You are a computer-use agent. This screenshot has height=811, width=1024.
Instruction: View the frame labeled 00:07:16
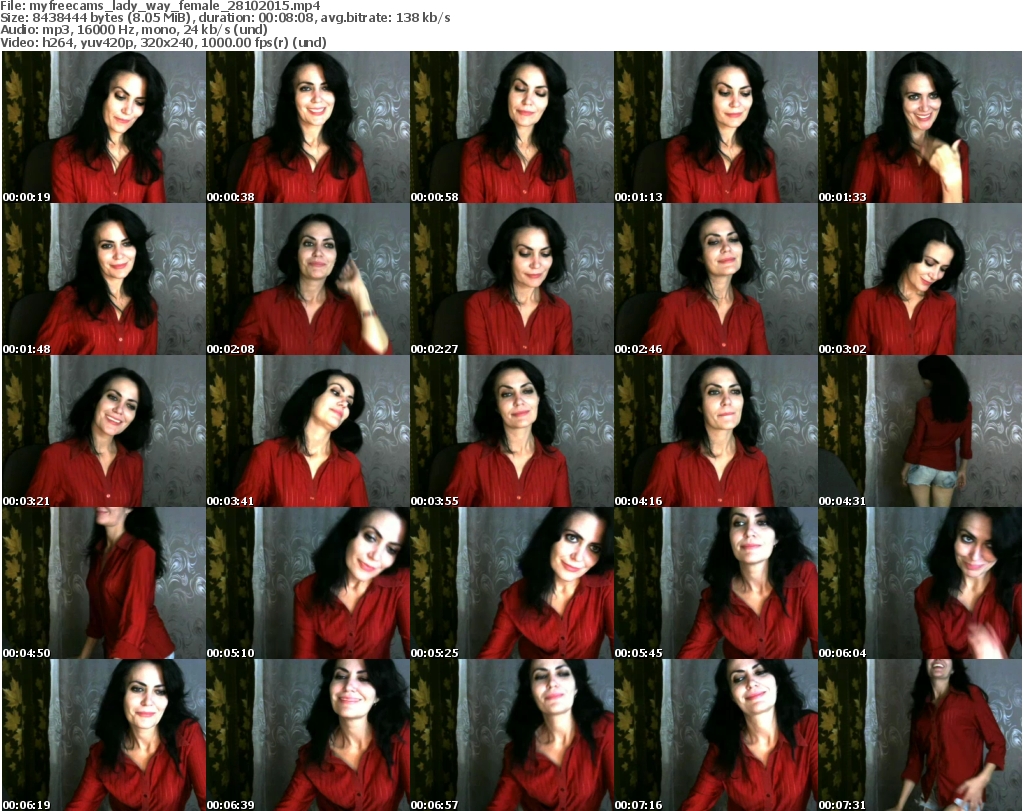pos(716,735)
